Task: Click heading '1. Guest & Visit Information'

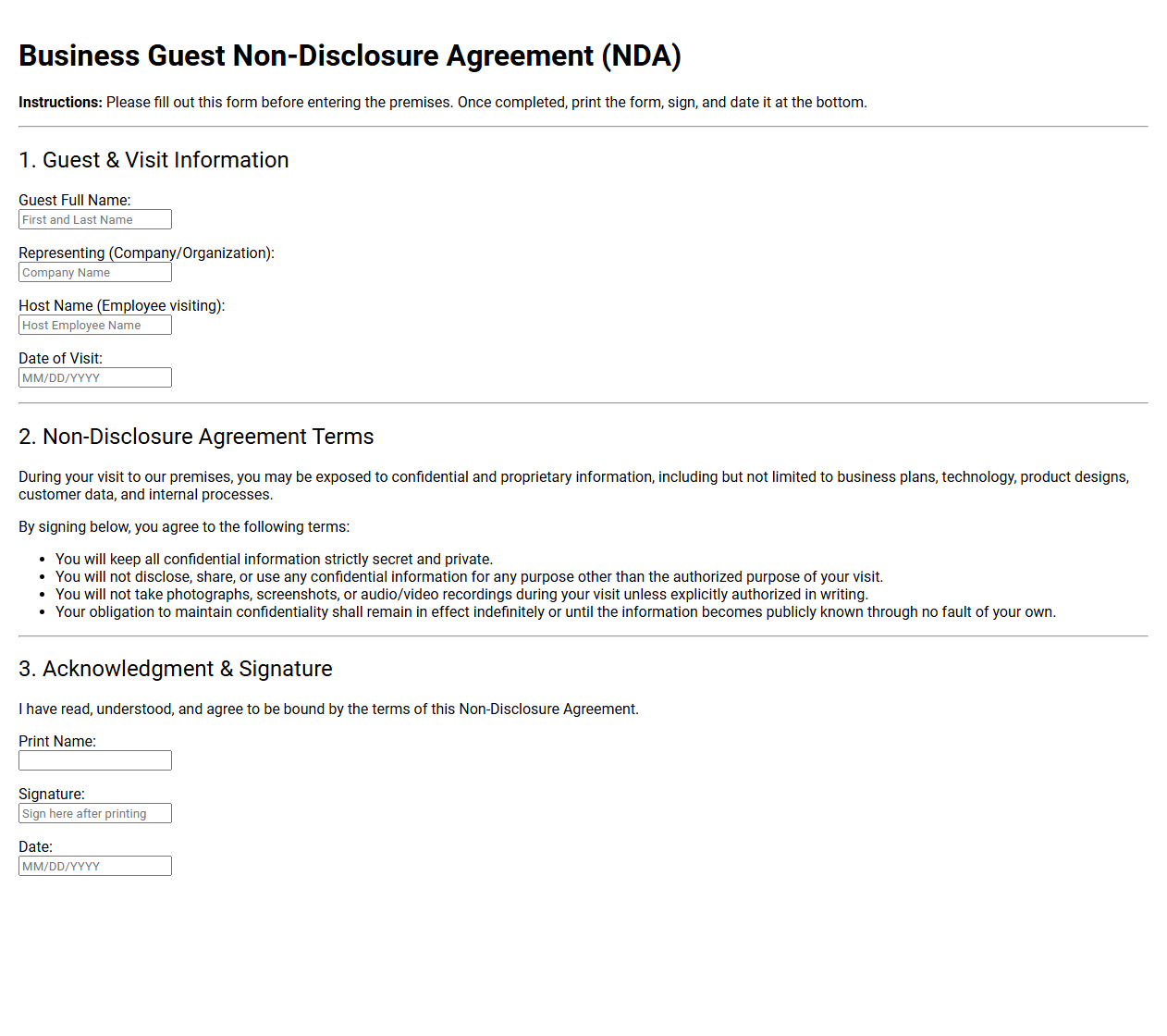Action: (x=154, y=160)
